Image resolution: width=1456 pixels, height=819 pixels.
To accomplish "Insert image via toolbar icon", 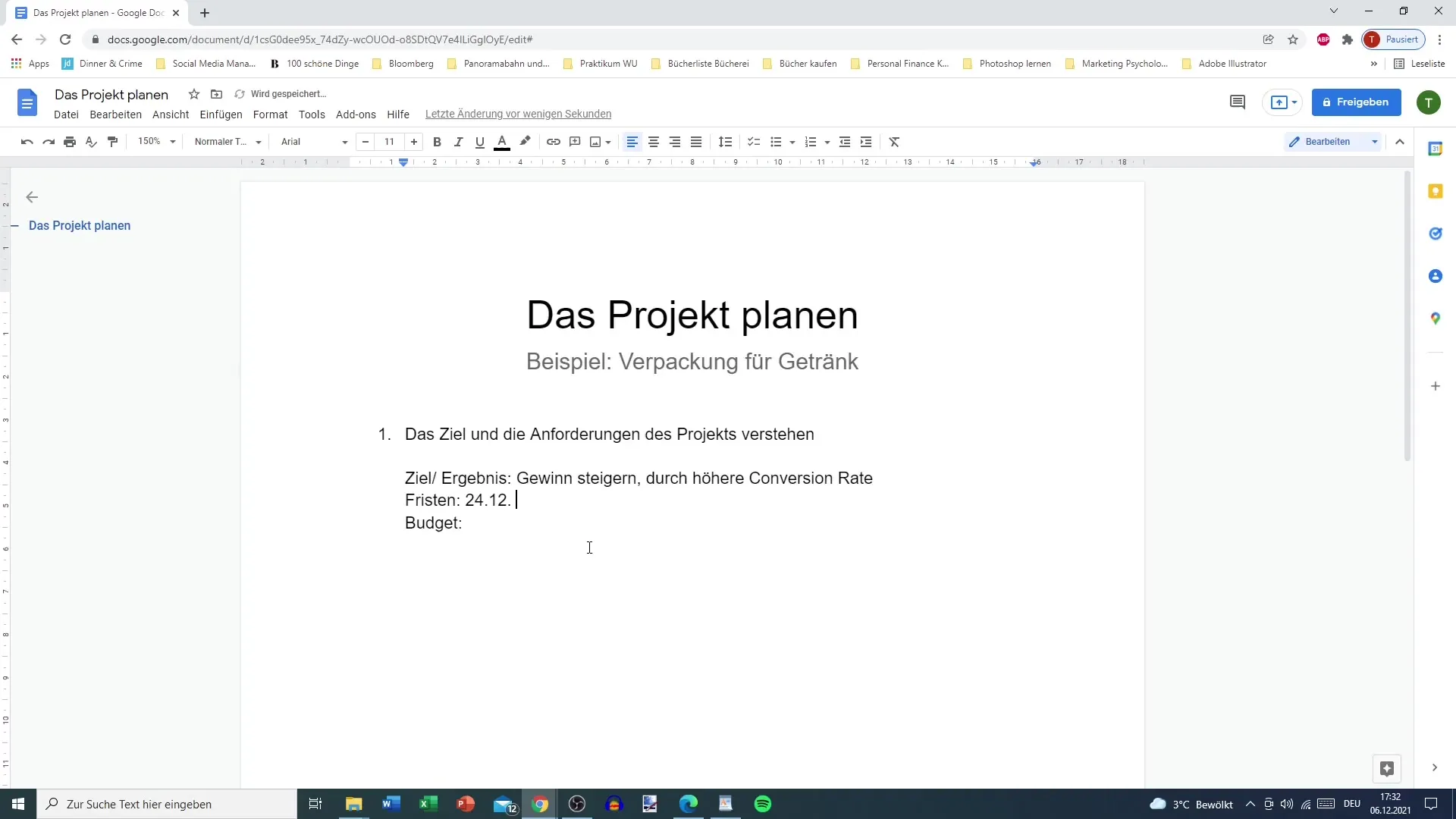I will (595, 142).
